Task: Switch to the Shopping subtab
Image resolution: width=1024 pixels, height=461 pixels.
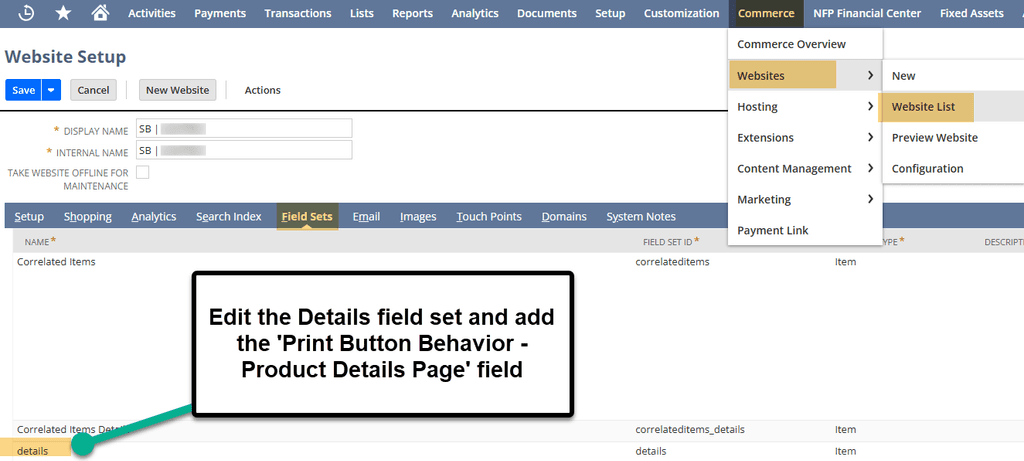Action: [x=88, y=216]
